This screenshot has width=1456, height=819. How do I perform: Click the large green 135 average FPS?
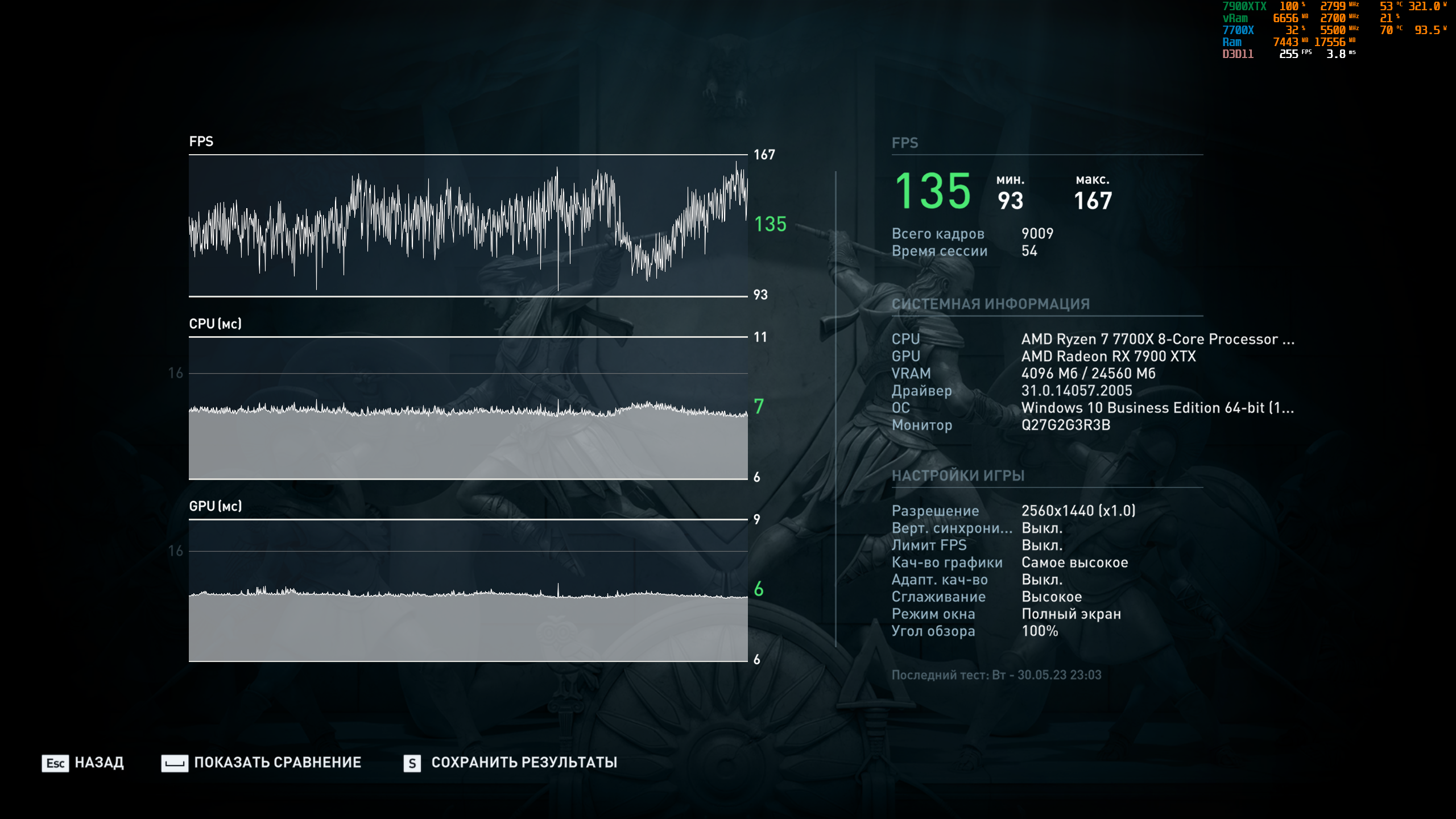933,192
